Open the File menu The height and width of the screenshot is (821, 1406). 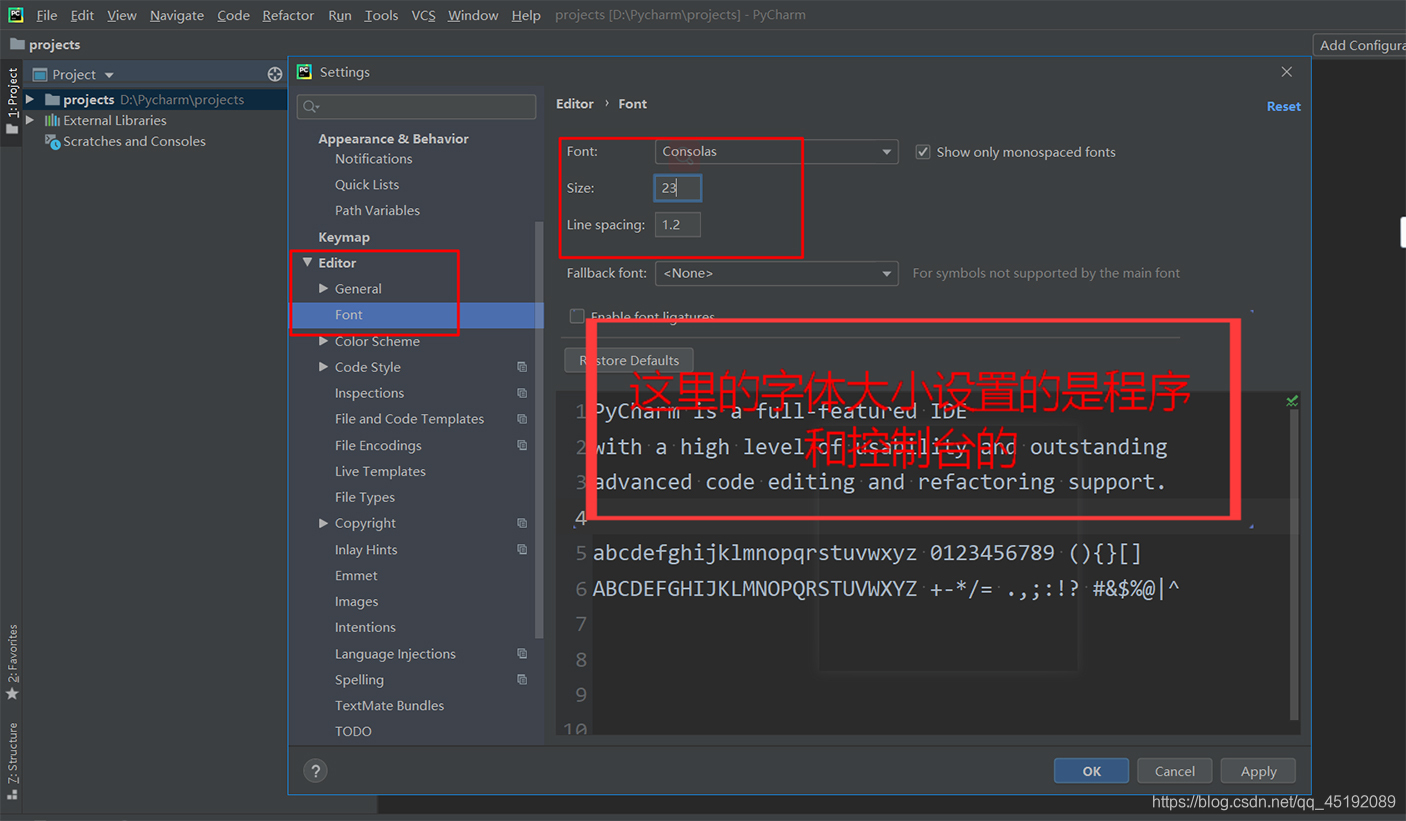(x=47, y=15)
